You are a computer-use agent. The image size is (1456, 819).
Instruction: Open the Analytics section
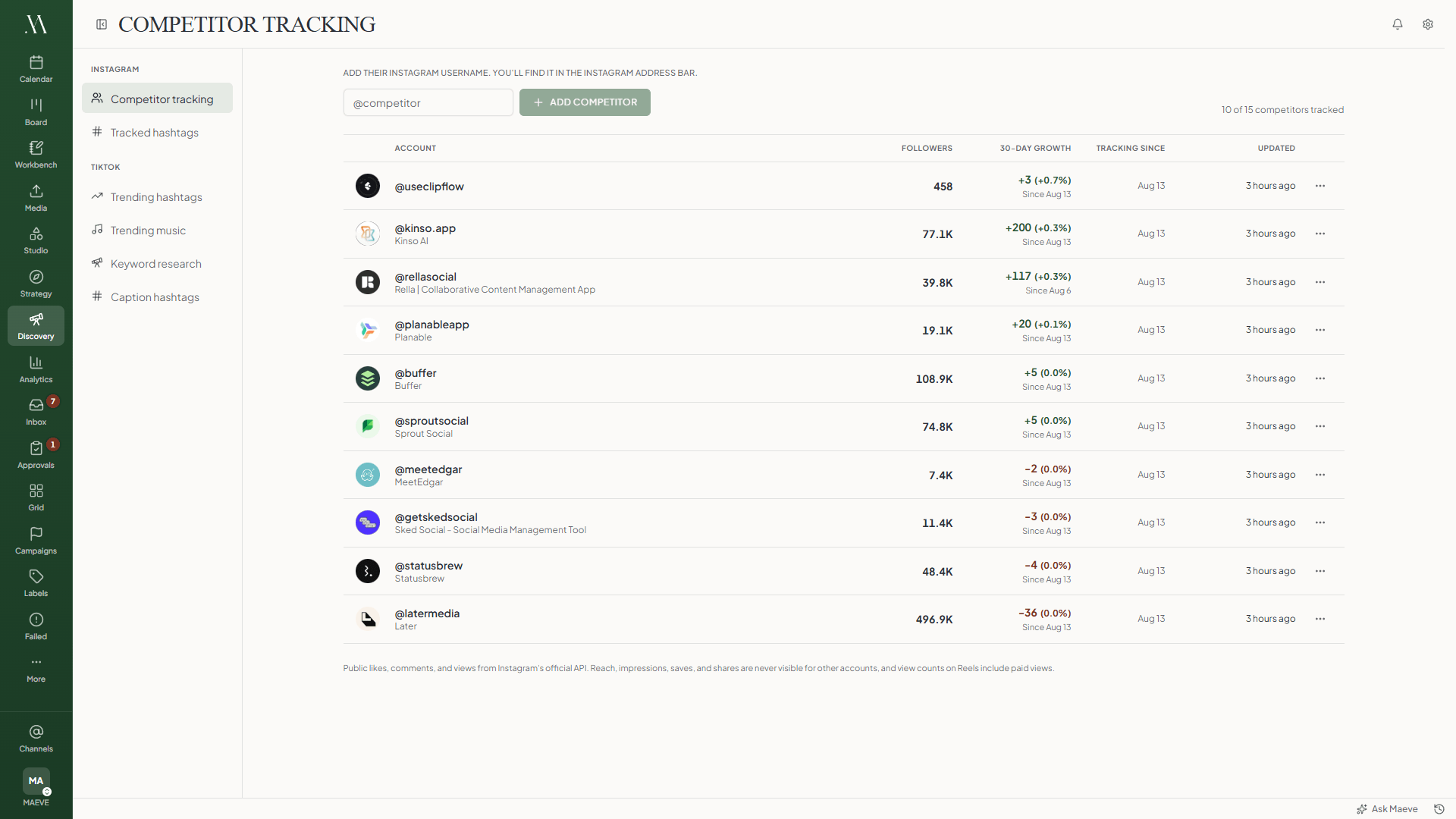click(36, 369)
